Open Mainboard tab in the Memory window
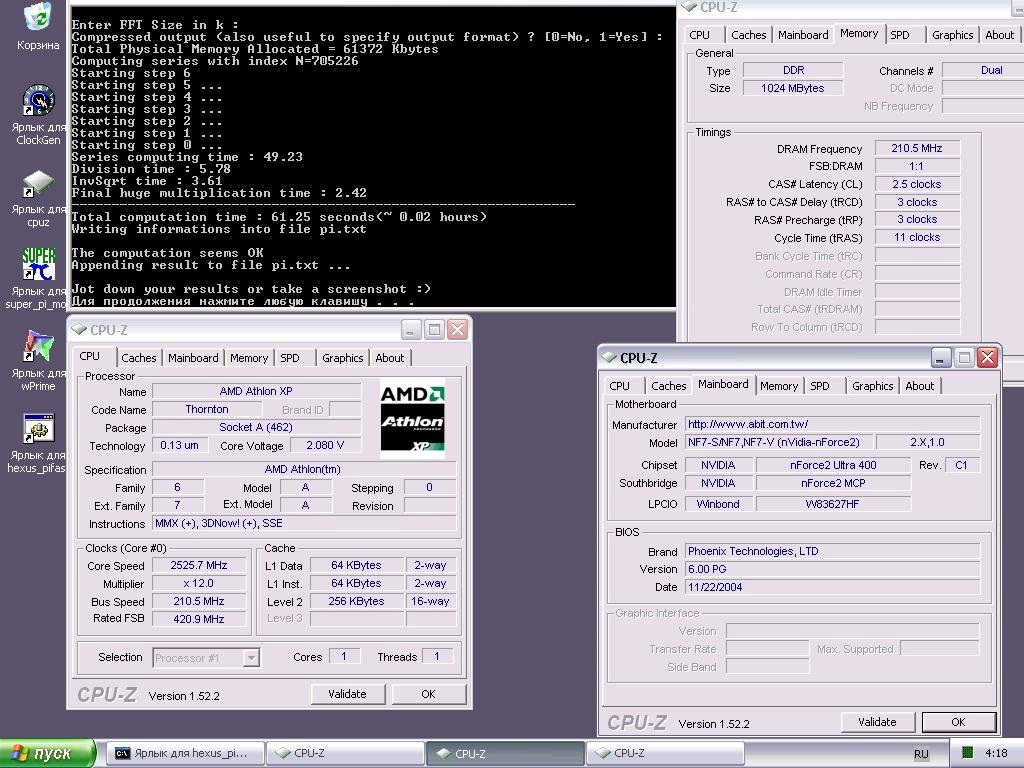1024x768 pixels. pyautogui.click(x=803, y=35)
